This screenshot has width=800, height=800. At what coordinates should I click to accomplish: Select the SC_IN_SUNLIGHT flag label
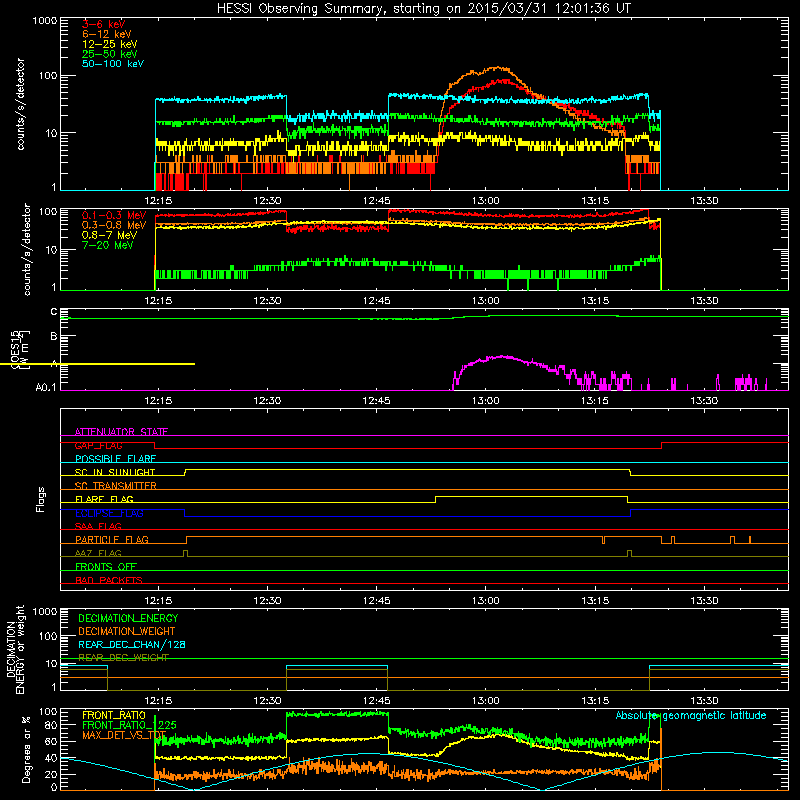[115, 472]
